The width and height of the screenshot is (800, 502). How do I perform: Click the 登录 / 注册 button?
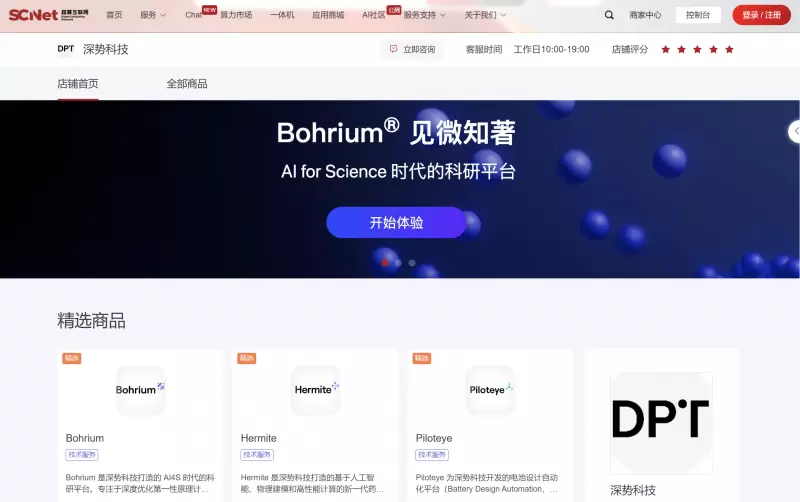click(x=761, y=15)
